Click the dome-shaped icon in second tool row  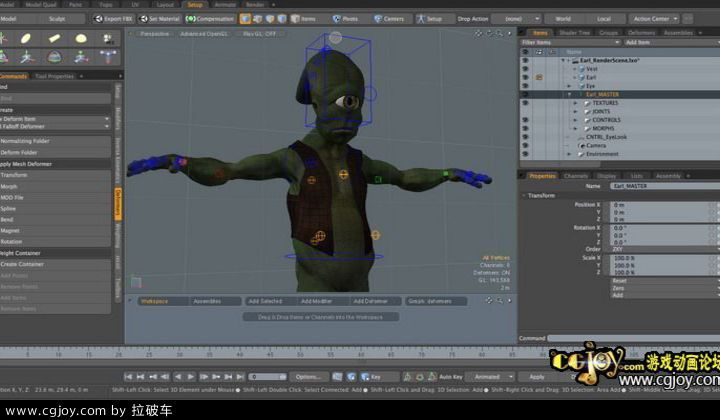(x=54, y=57)
